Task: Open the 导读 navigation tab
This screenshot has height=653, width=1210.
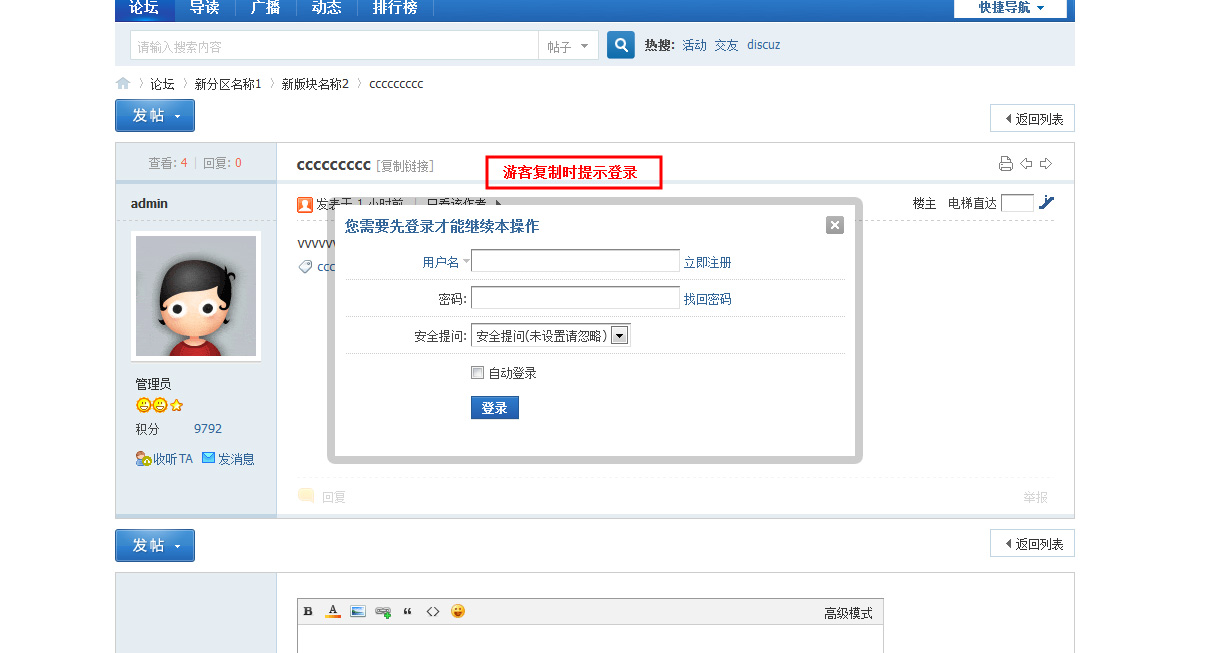Action: coord(205,8)
